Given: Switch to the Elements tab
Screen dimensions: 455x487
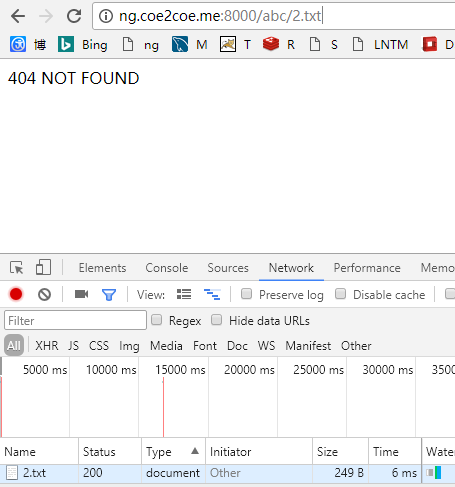Looking at the screenshot, I should pyautogui.click(x=102, y=268).
